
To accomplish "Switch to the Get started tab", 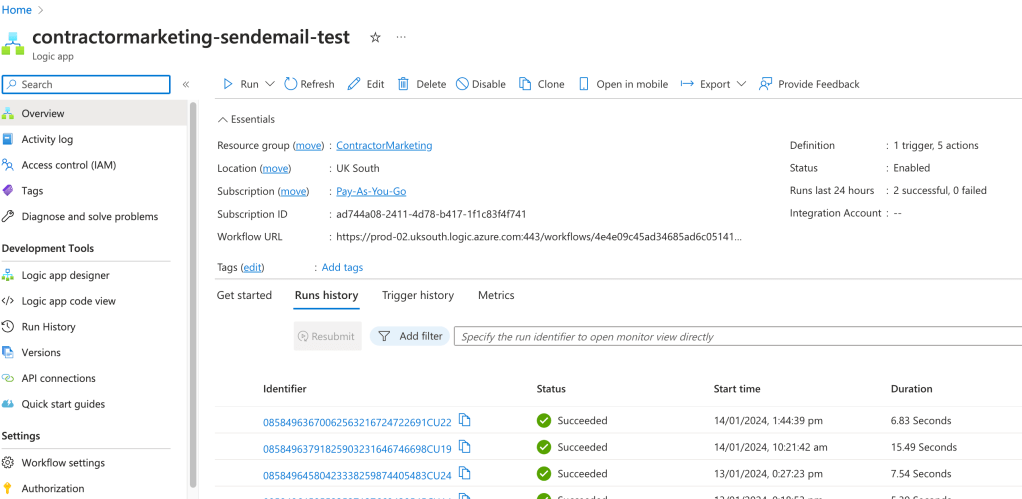I will (x=244, y=296).
